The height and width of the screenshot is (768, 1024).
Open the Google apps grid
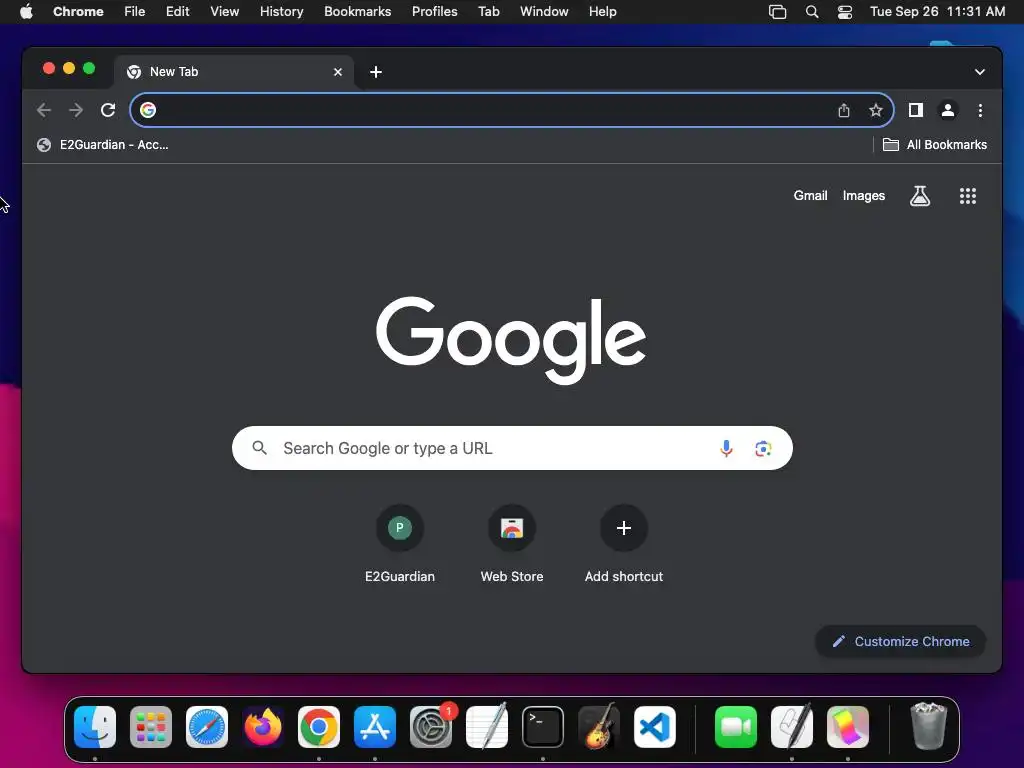[968, 196]
